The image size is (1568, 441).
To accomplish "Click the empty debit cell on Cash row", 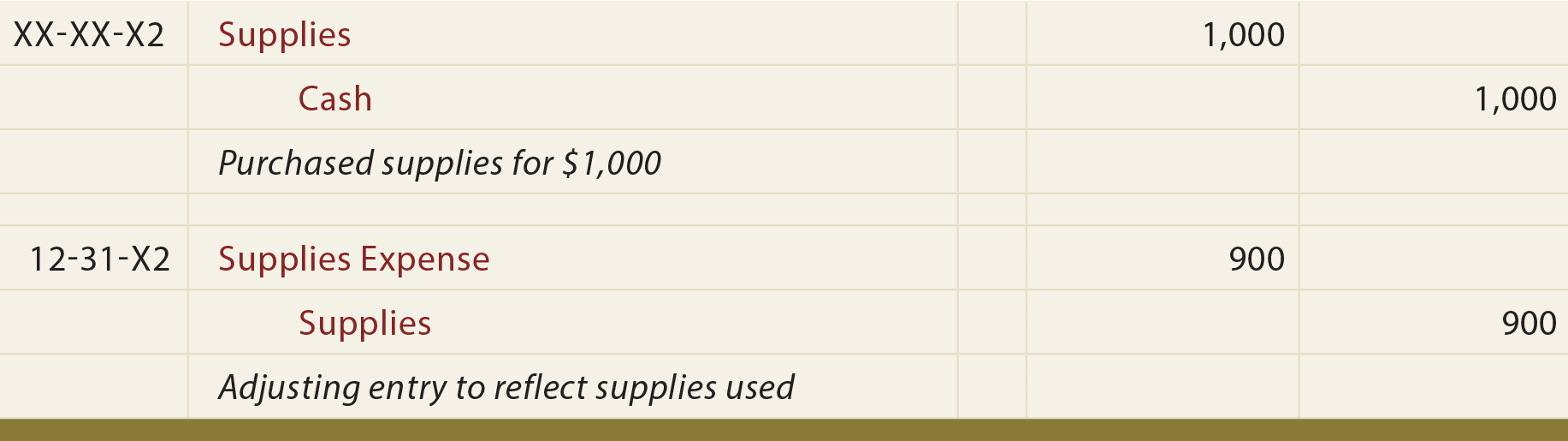I will (x=1163, y=98).
